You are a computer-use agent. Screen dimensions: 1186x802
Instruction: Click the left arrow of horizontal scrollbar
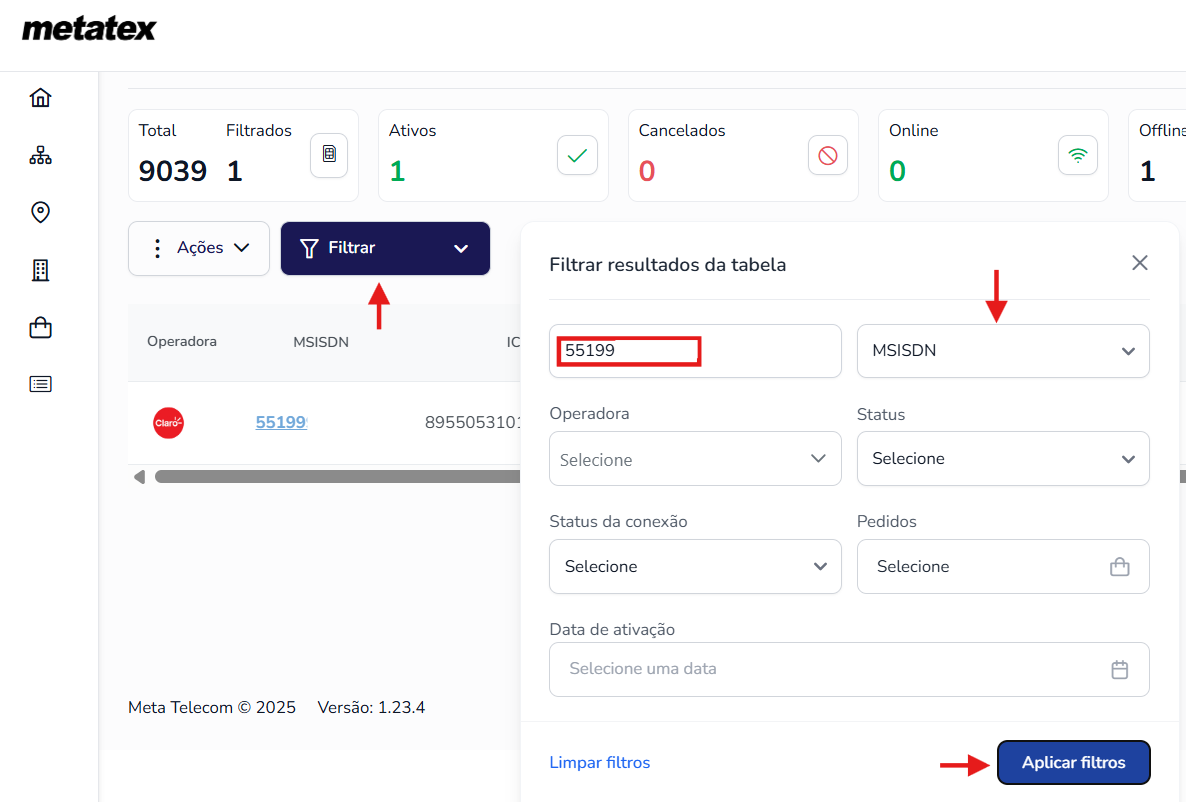tap(139, 477)
